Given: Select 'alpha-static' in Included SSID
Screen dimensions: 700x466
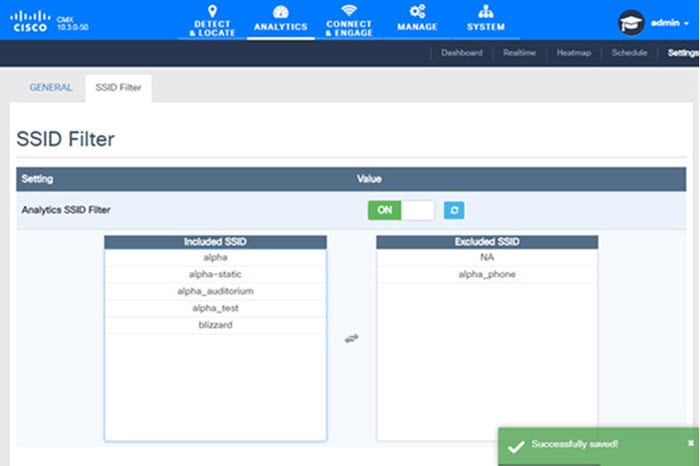Looking at the screenshot, I should tap(215, 275).
